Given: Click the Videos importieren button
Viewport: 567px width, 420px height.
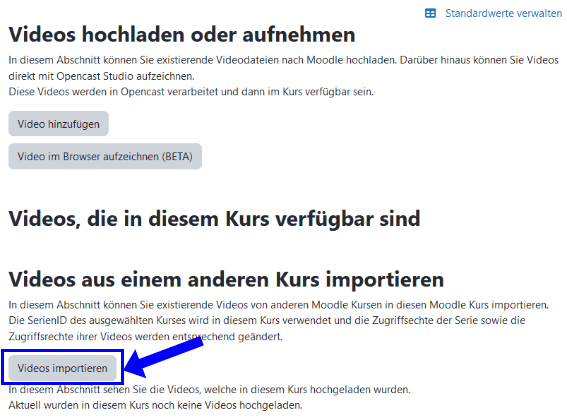Looking at the screenshot, I should (63, 368).
